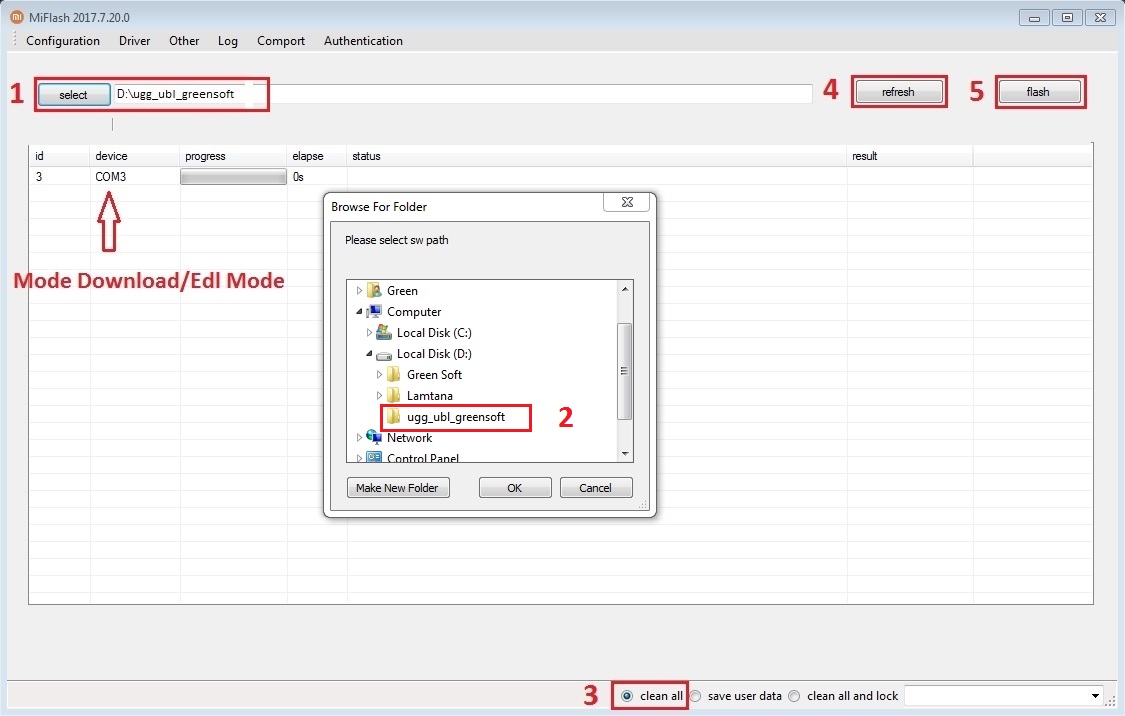Collapse the Computer node
1125x716 pixels.
point(359,311)
